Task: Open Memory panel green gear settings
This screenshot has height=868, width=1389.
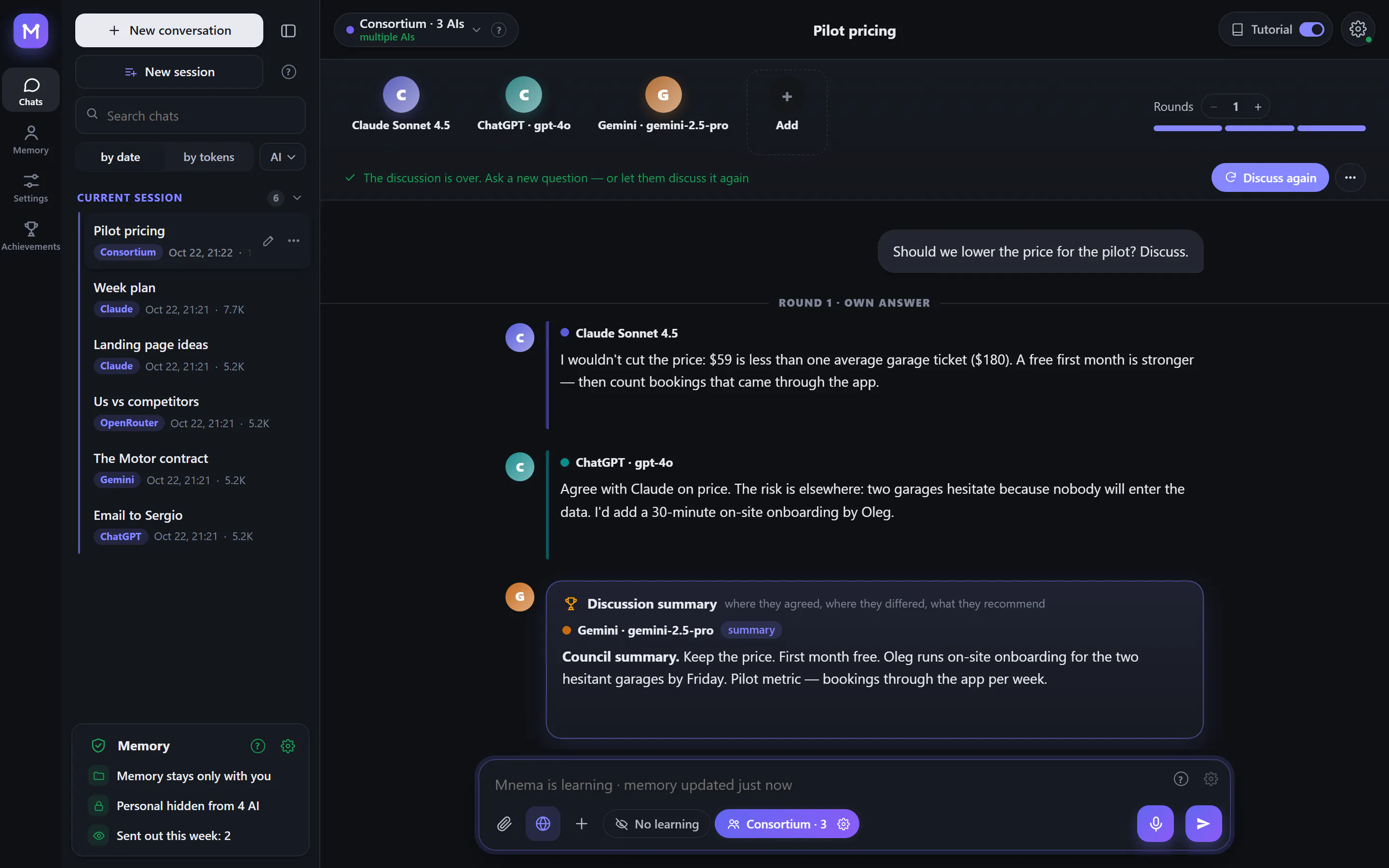Action: point(287,746)
